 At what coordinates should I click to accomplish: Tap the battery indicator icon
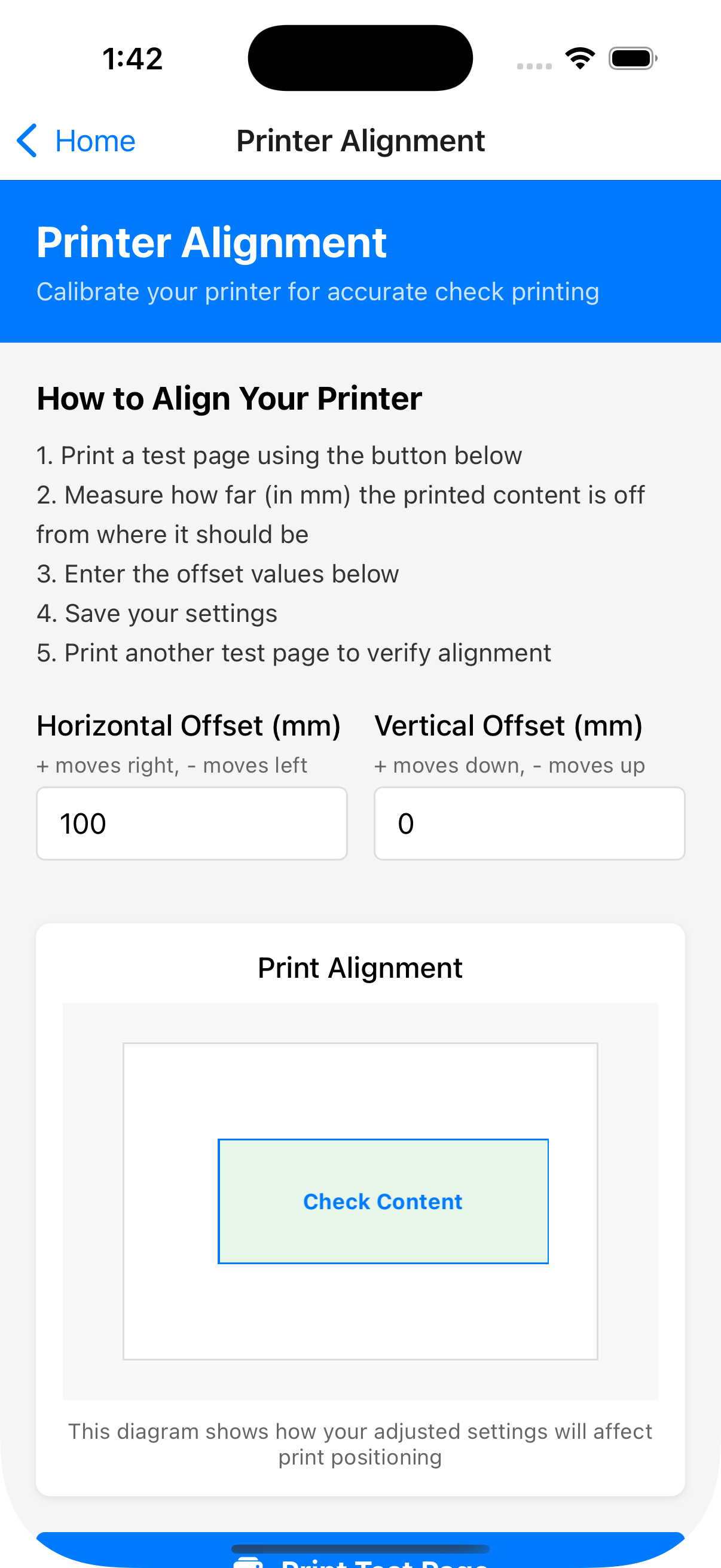(632, 59)
